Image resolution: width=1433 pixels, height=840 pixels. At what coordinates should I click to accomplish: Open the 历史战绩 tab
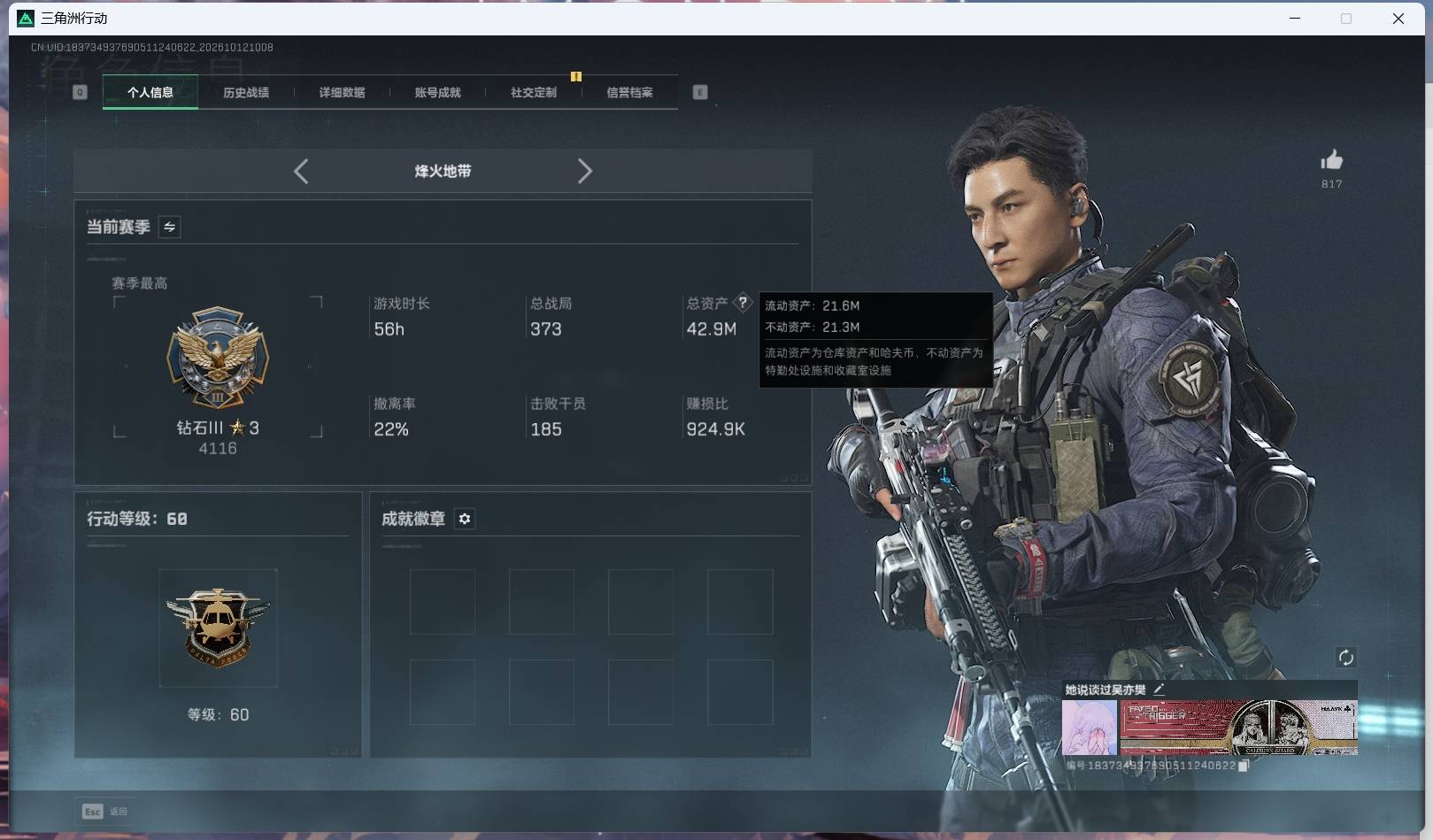[246, 92]
